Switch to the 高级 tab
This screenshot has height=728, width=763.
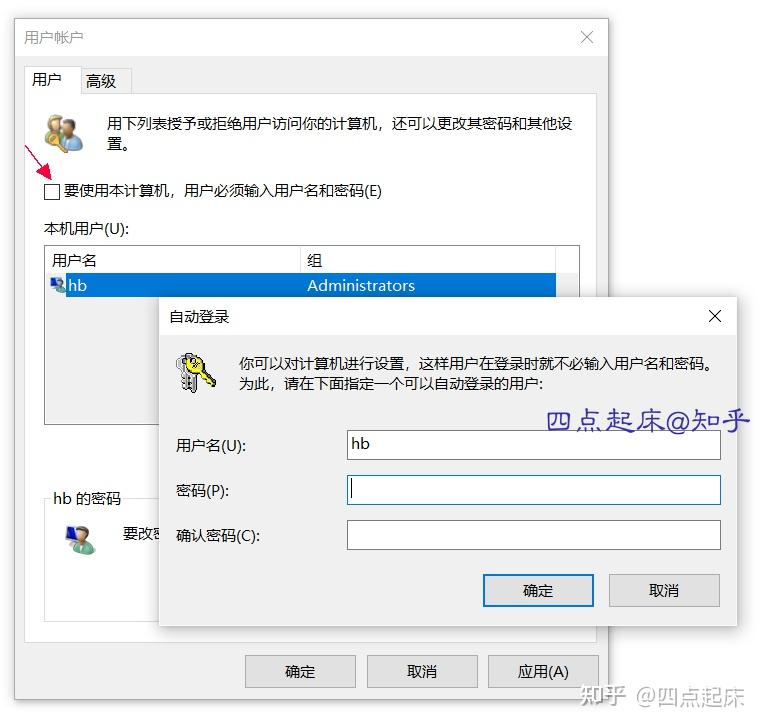pyautogui.click(x=101, y=81)
